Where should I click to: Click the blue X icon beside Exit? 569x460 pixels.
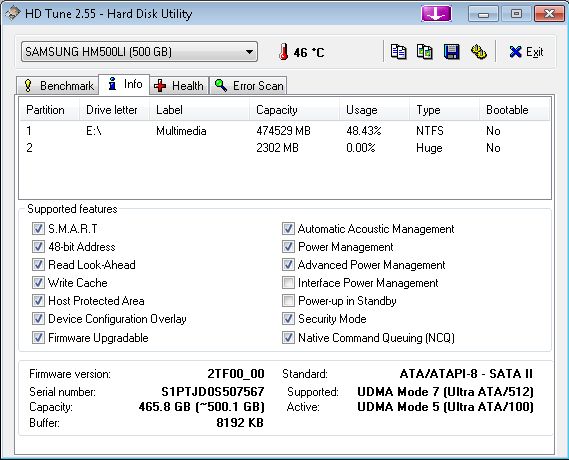(515, 52)
